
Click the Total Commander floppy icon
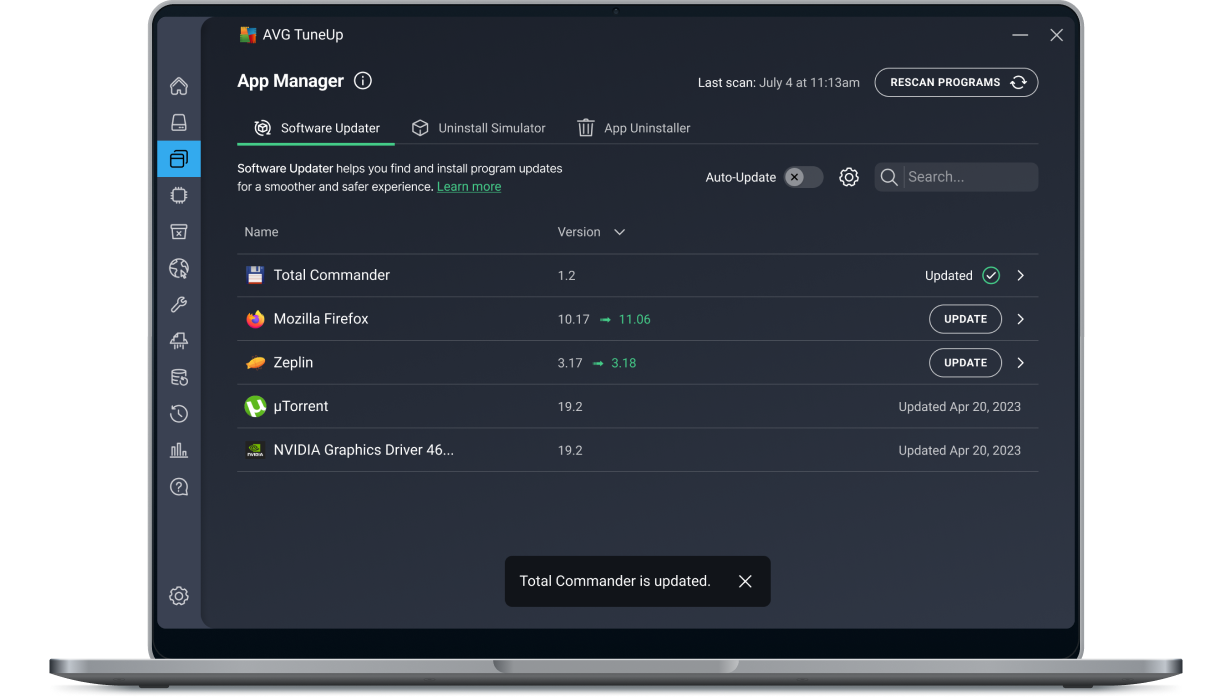coord(255,275)
